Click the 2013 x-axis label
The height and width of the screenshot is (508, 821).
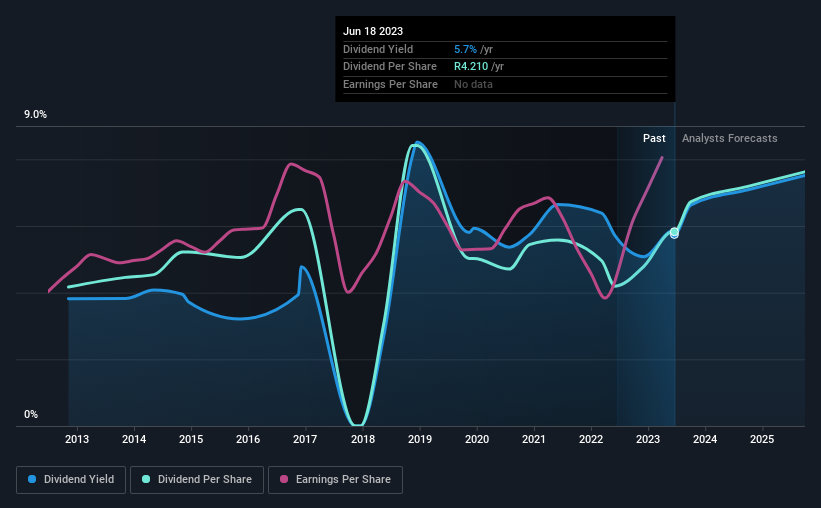click(x=77, y=439)
